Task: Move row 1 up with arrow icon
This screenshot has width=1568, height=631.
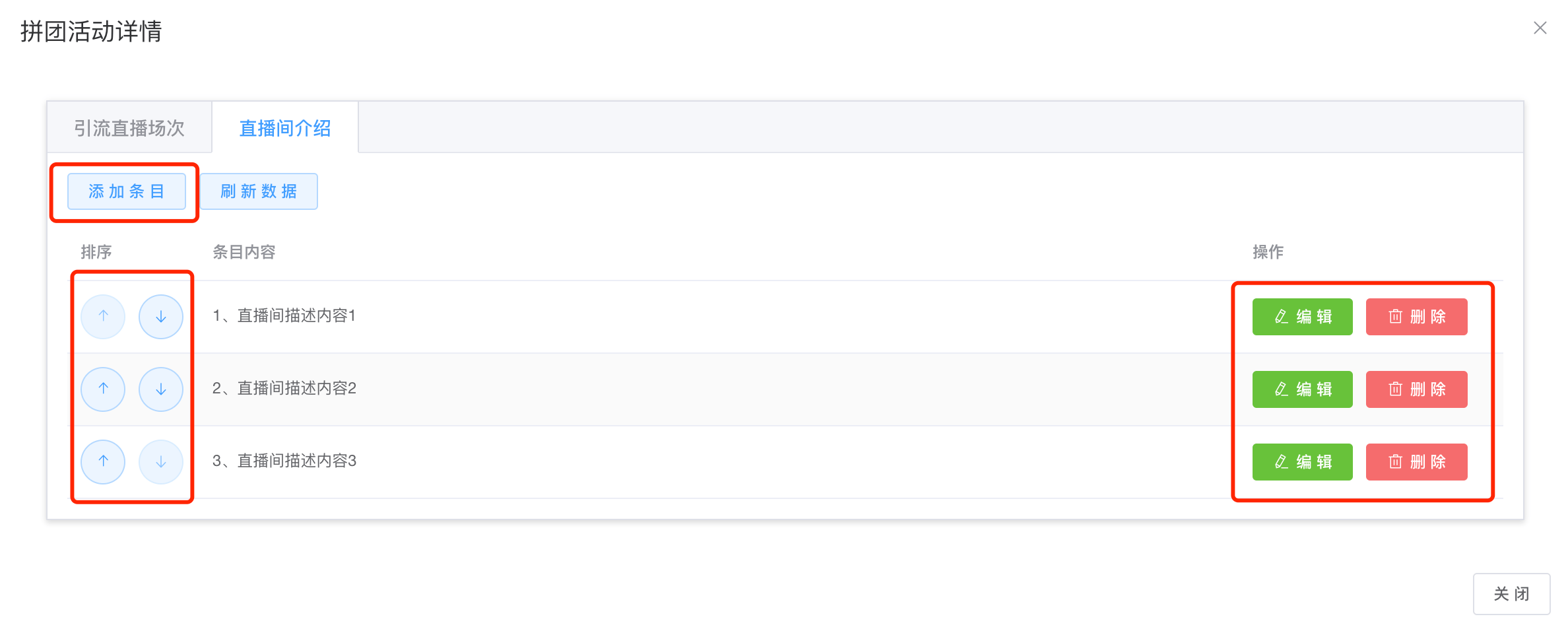Action: click(103, 317)
